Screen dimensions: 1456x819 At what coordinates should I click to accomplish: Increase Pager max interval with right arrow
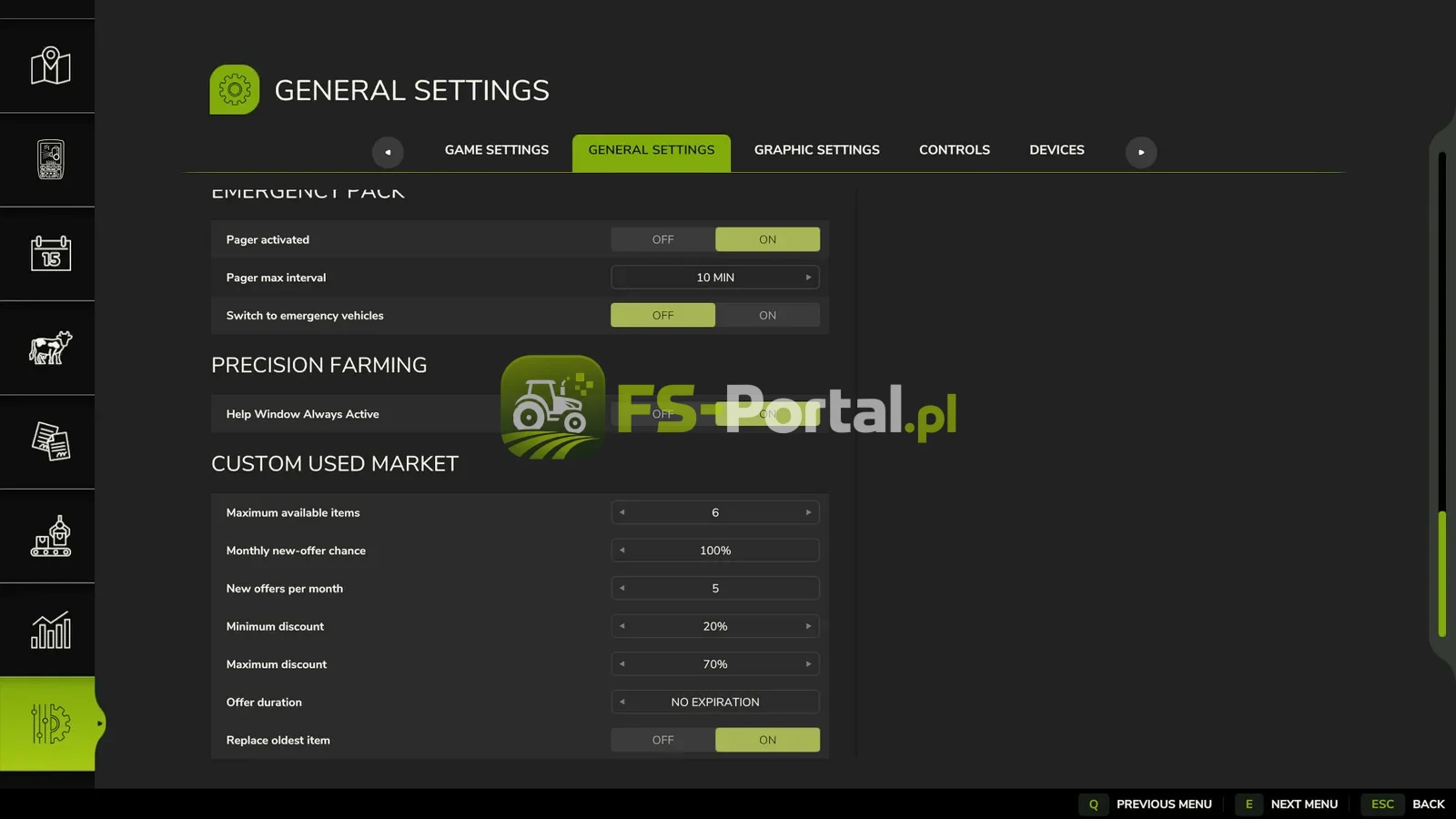point(808,278)
